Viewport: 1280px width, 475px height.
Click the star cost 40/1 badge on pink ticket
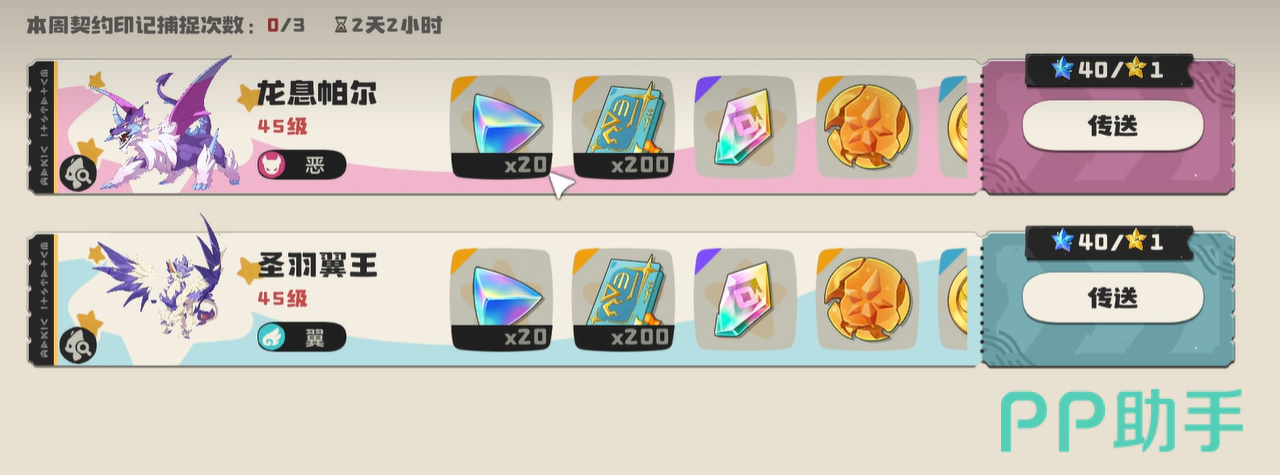click(1109, 70)
